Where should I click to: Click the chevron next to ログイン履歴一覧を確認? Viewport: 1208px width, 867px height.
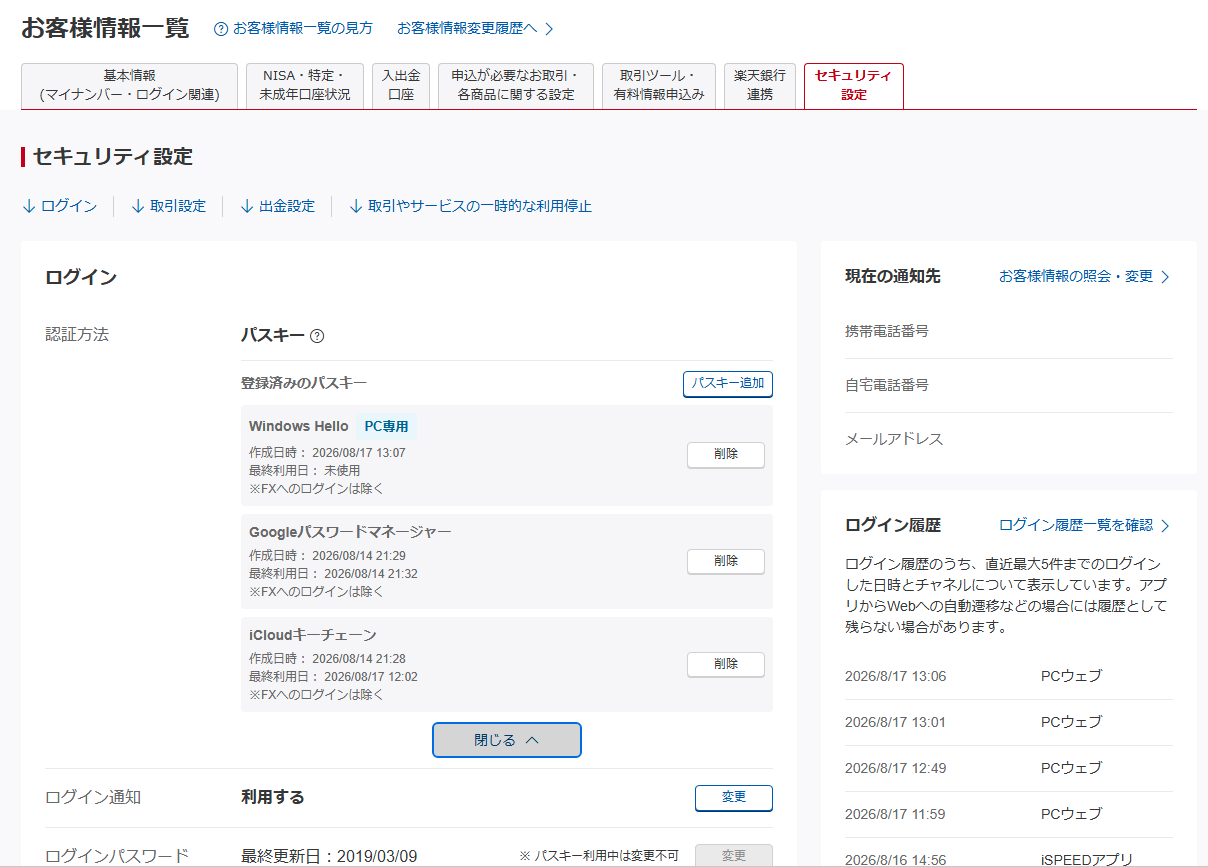(1165, 526)
